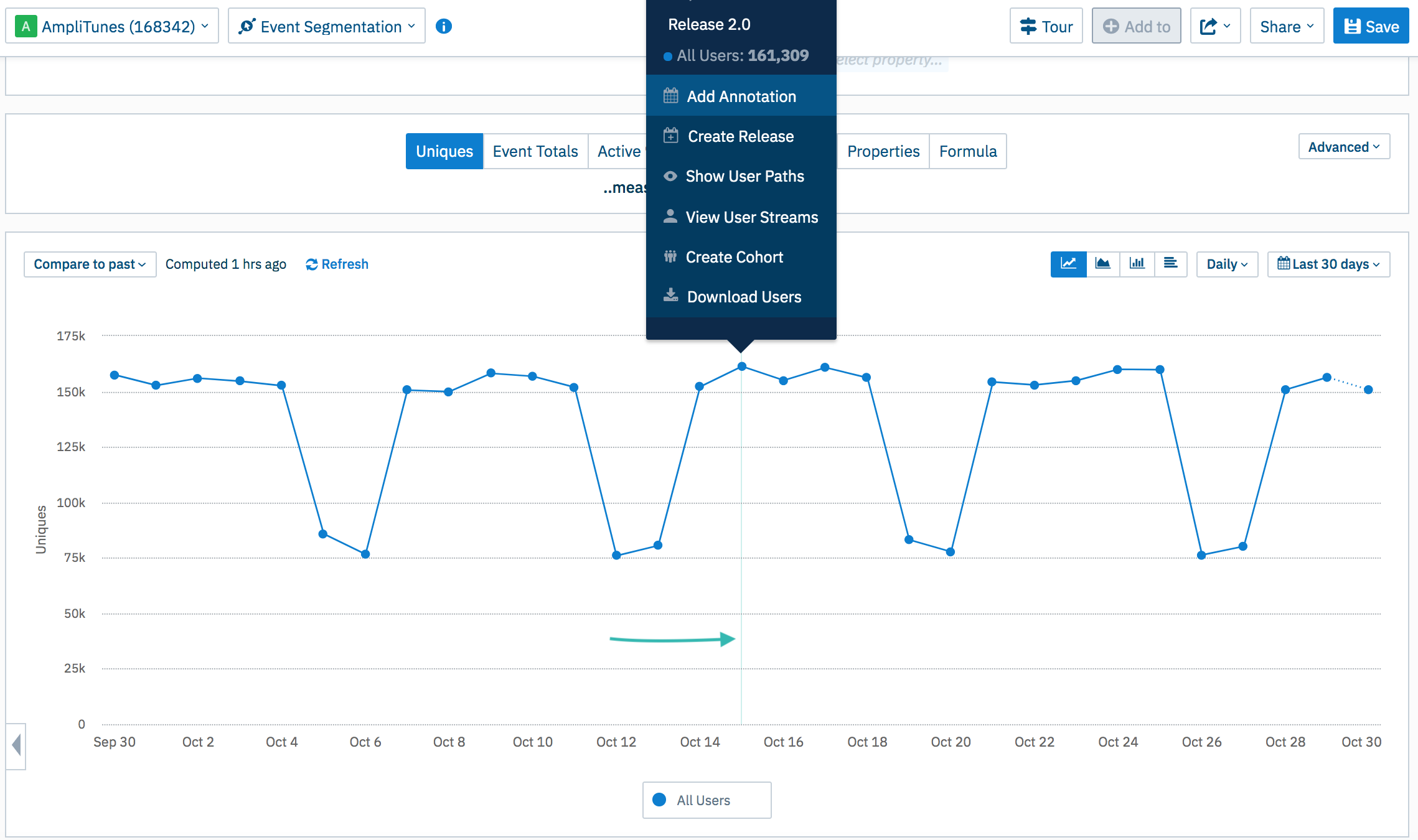Choose Add Annotation from popup menu
The height and width of the screenshot is (840, 1418).
pos(741,96)
